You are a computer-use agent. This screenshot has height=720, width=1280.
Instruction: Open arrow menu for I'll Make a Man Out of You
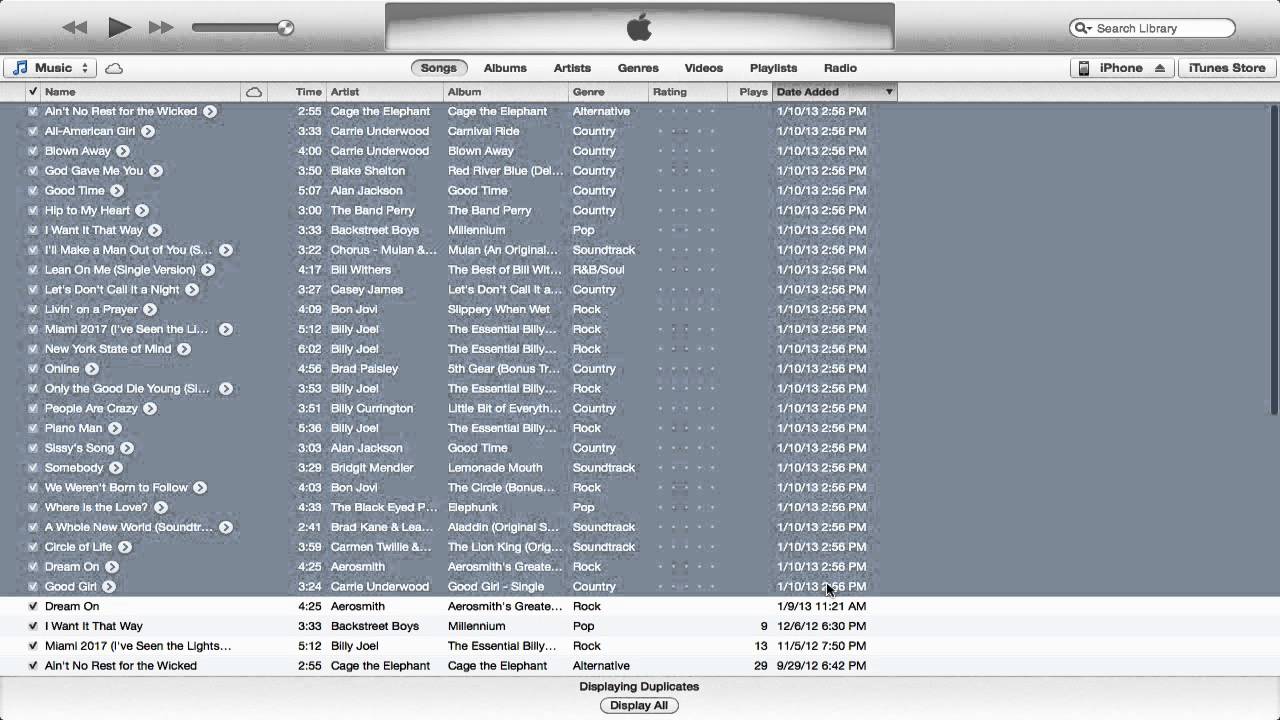[x=226, y=250]
